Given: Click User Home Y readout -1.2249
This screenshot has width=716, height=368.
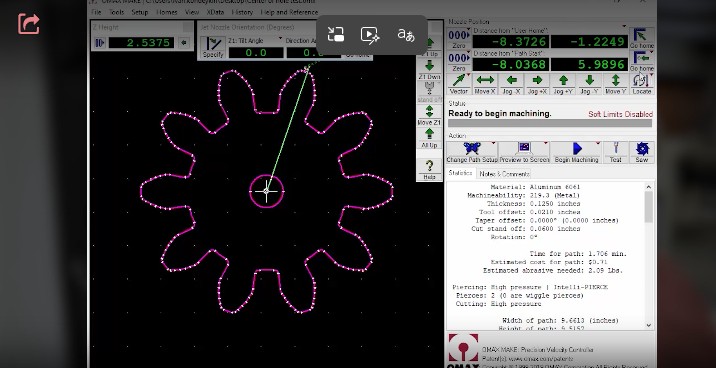Looking at the screenshot, I should point(589,42).
